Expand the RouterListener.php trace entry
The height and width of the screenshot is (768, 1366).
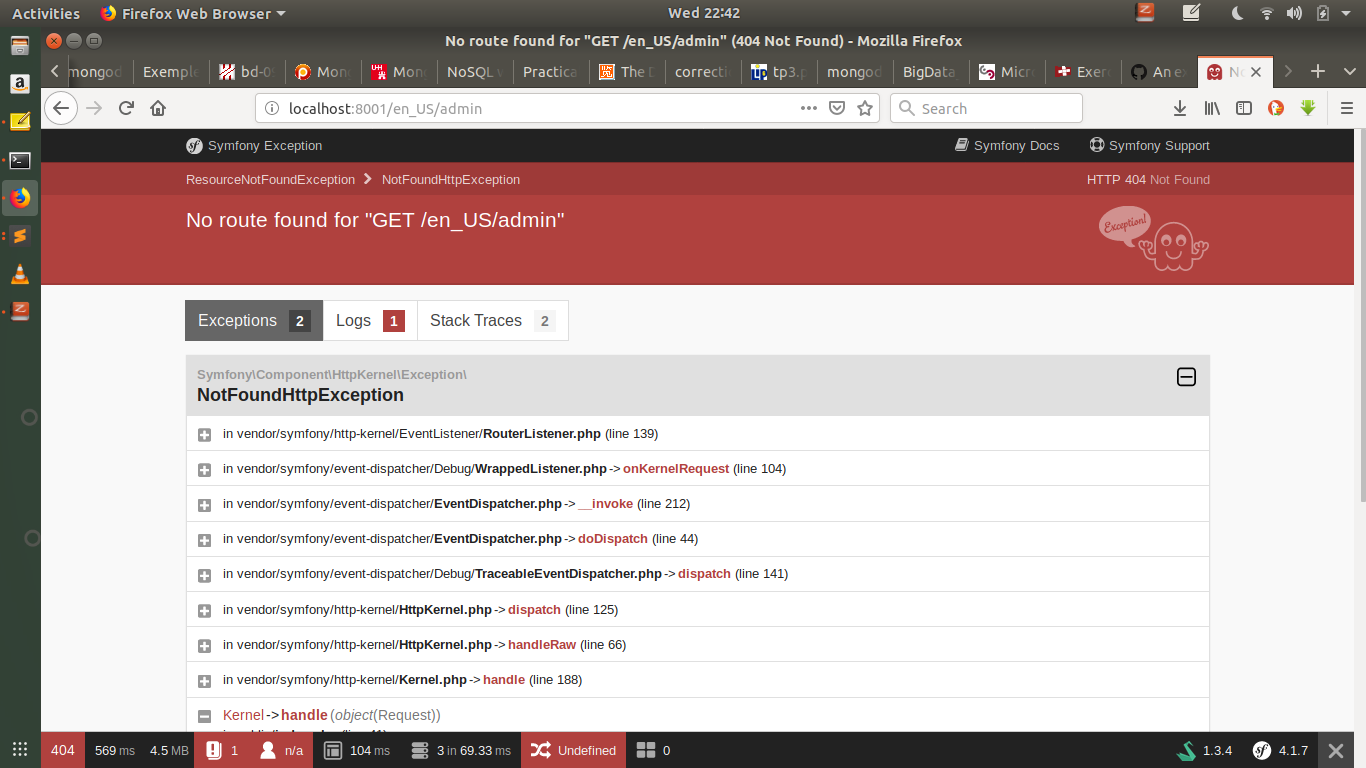(x=205, y=434)
